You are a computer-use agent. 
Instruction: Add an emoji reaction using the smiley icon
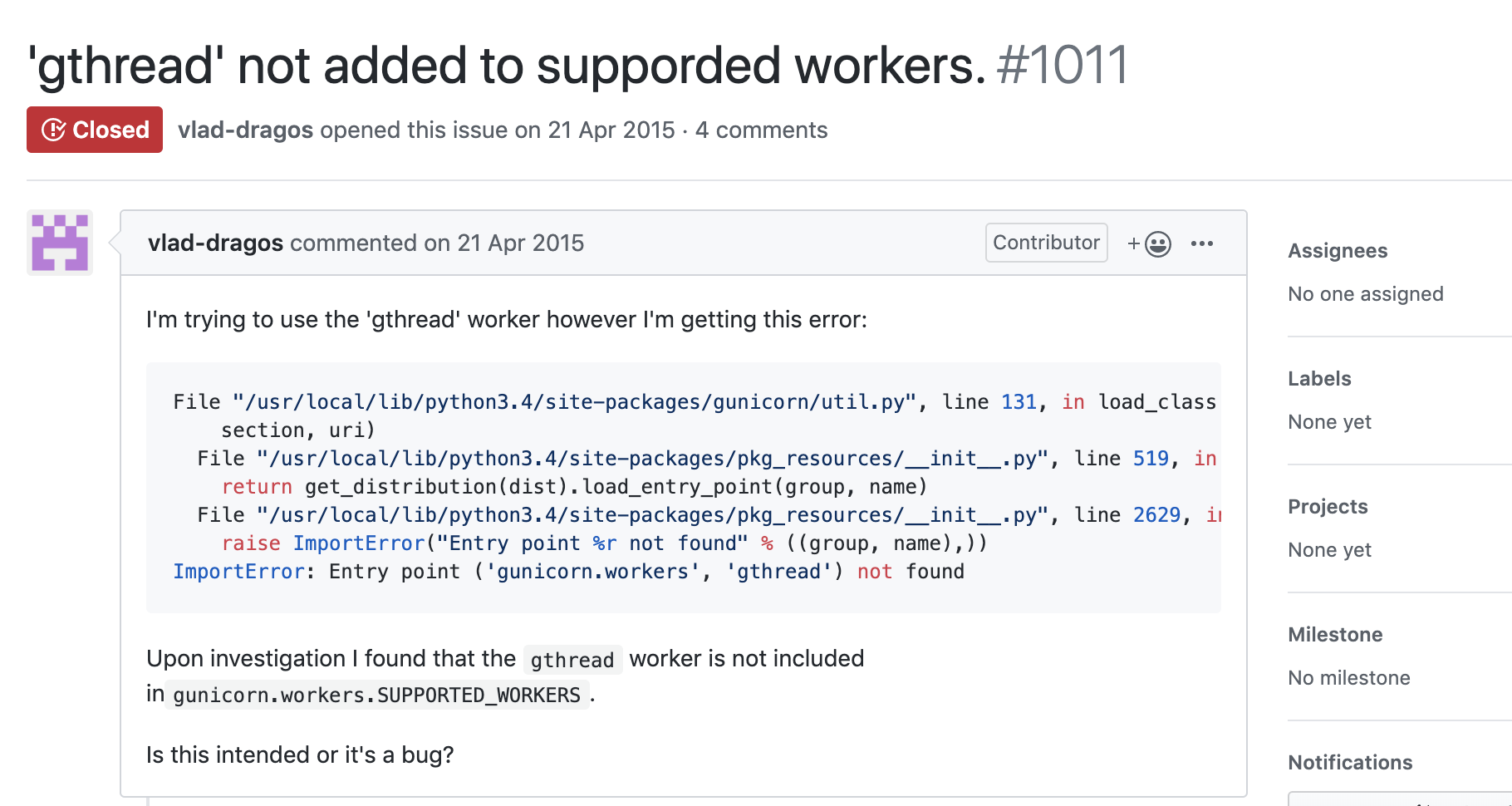[1158, 243]
